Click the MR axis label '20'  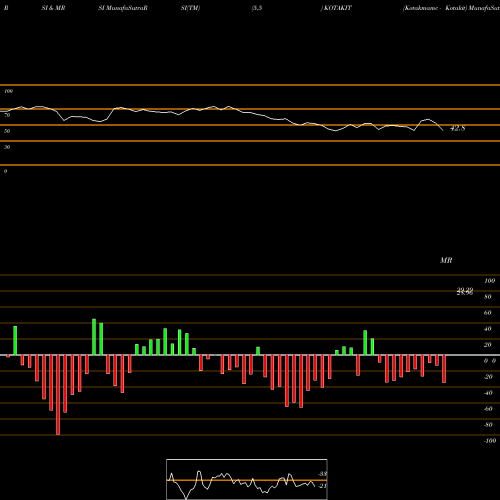pos(488,345)
